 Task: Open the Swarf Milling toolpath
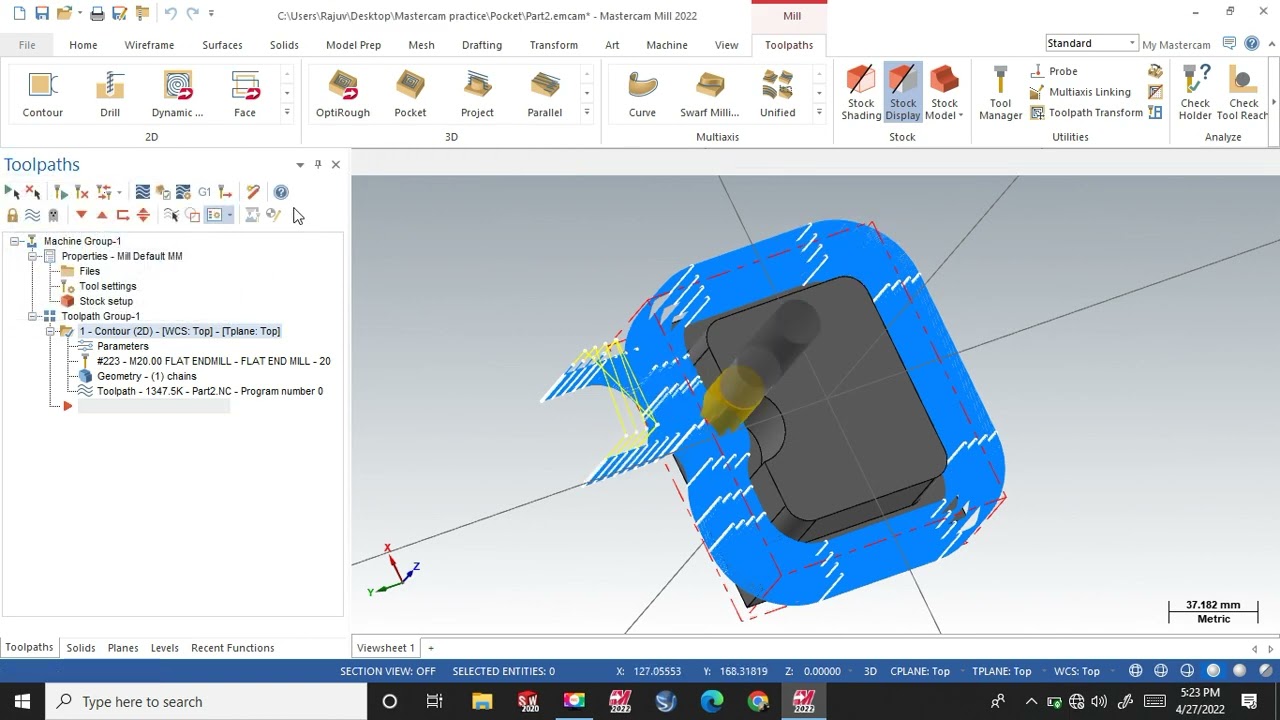point(710,95)
